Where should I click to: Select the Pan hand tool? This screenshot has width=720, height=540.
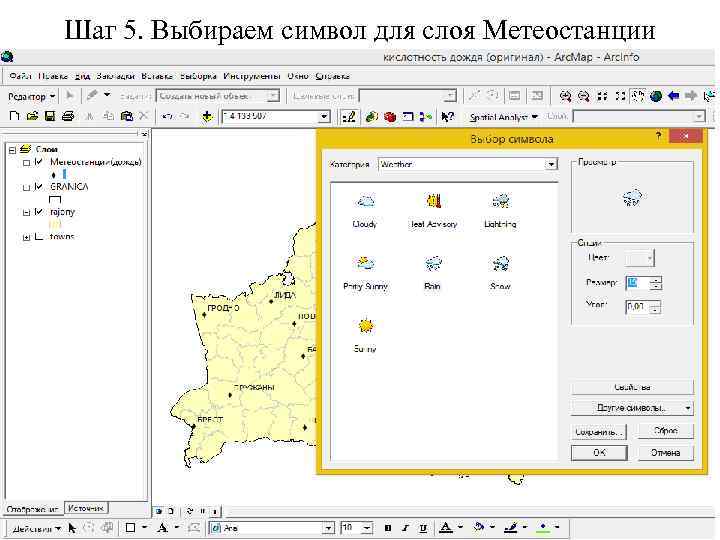(638, 96)
